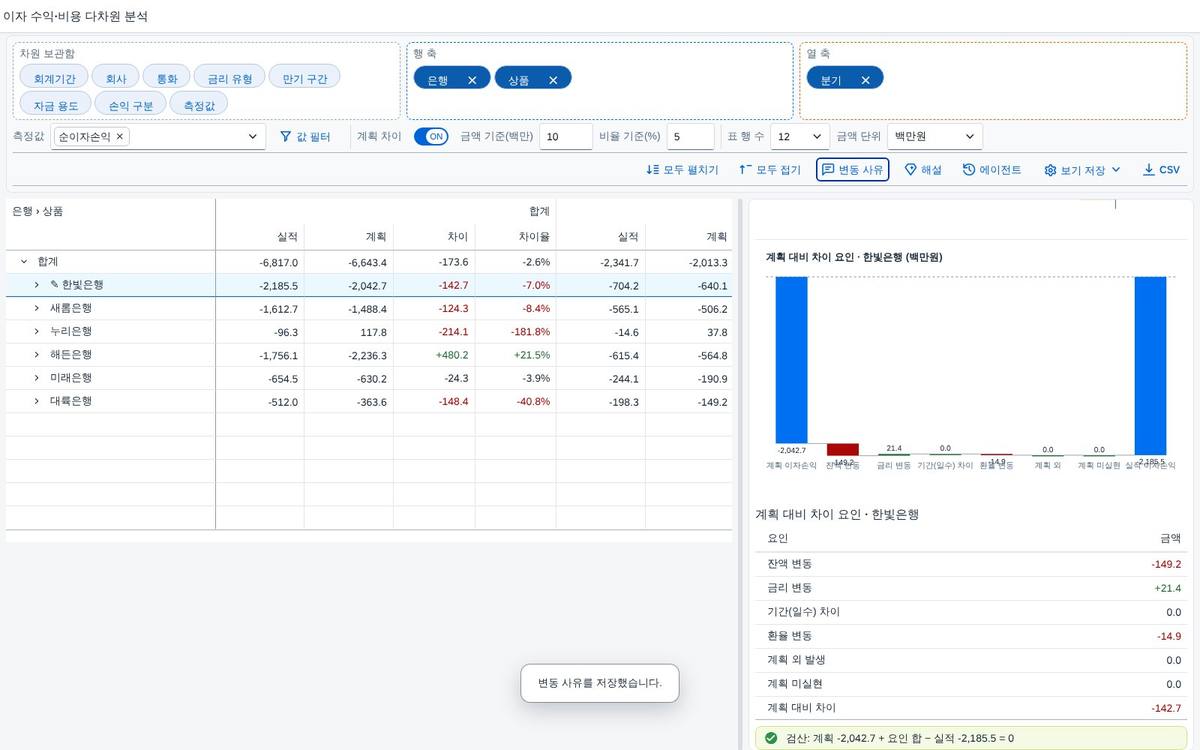Click the 금액 기준(백만) input field
1200x750 pixels.
[x=565, y=136]
